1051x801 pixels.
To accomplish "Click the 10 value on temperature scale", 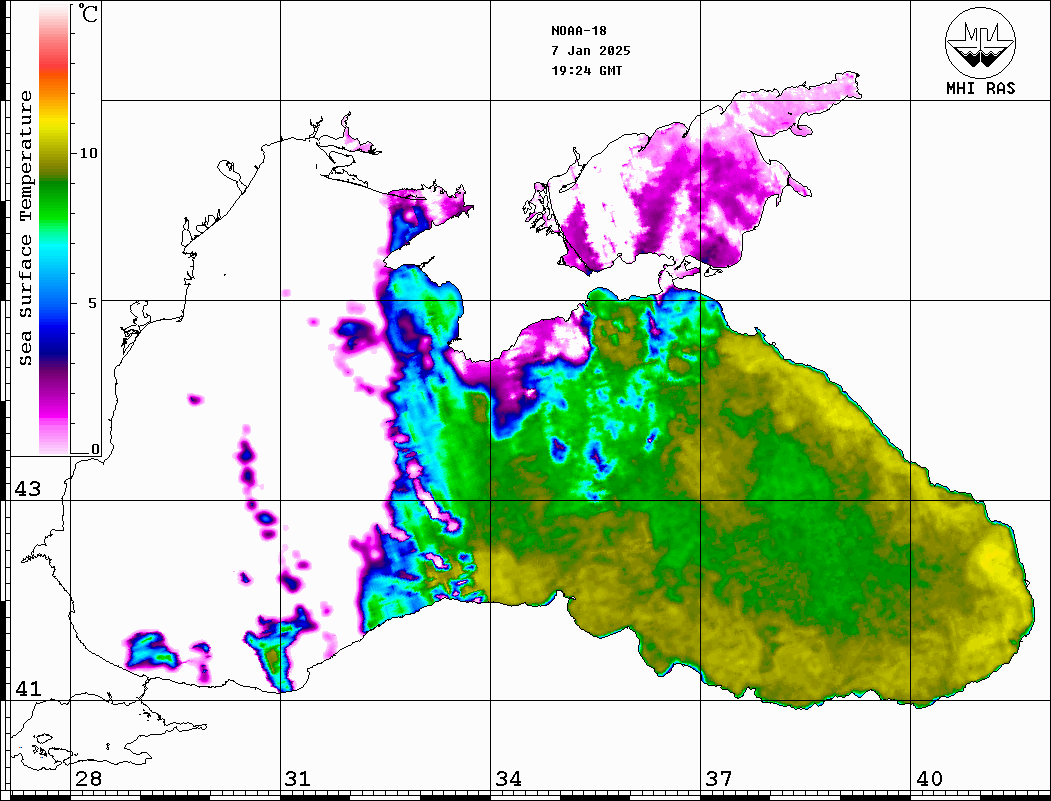I will 88,153.
